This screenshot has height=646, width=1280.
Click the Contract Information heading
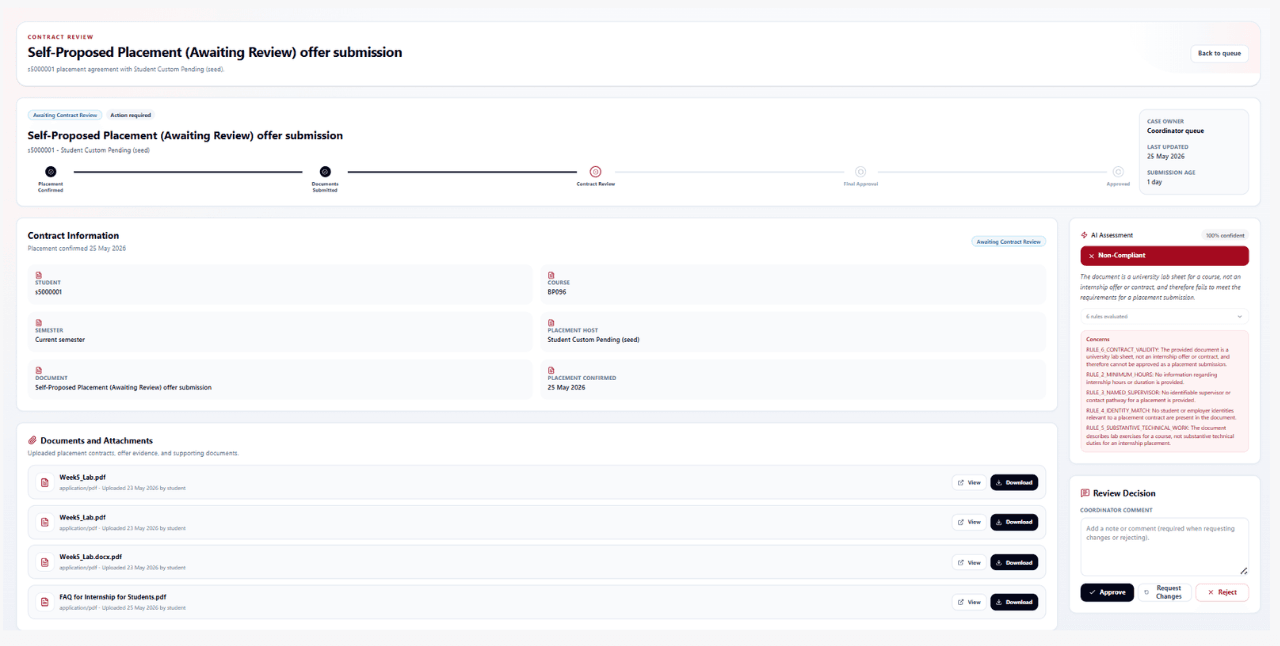tap(73, 236)
